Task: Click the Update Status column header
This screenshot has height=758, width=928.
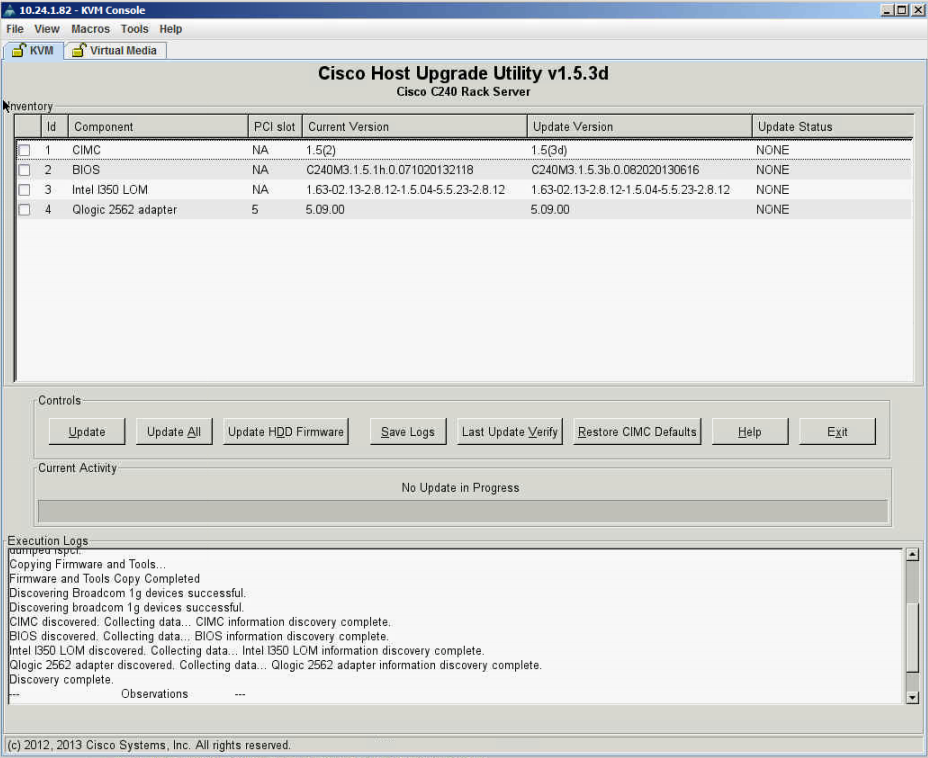Action: coord(833,127)
